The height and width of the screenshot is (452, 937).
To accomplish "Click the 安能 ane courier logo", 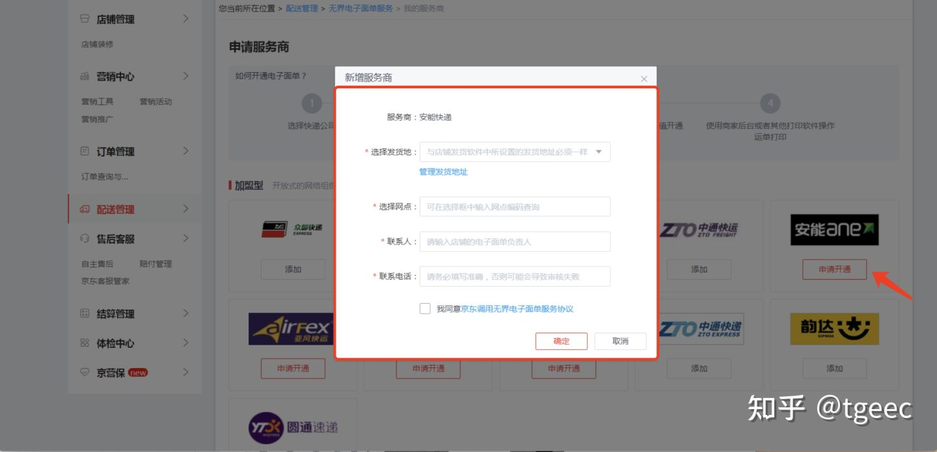I will 834,230.
